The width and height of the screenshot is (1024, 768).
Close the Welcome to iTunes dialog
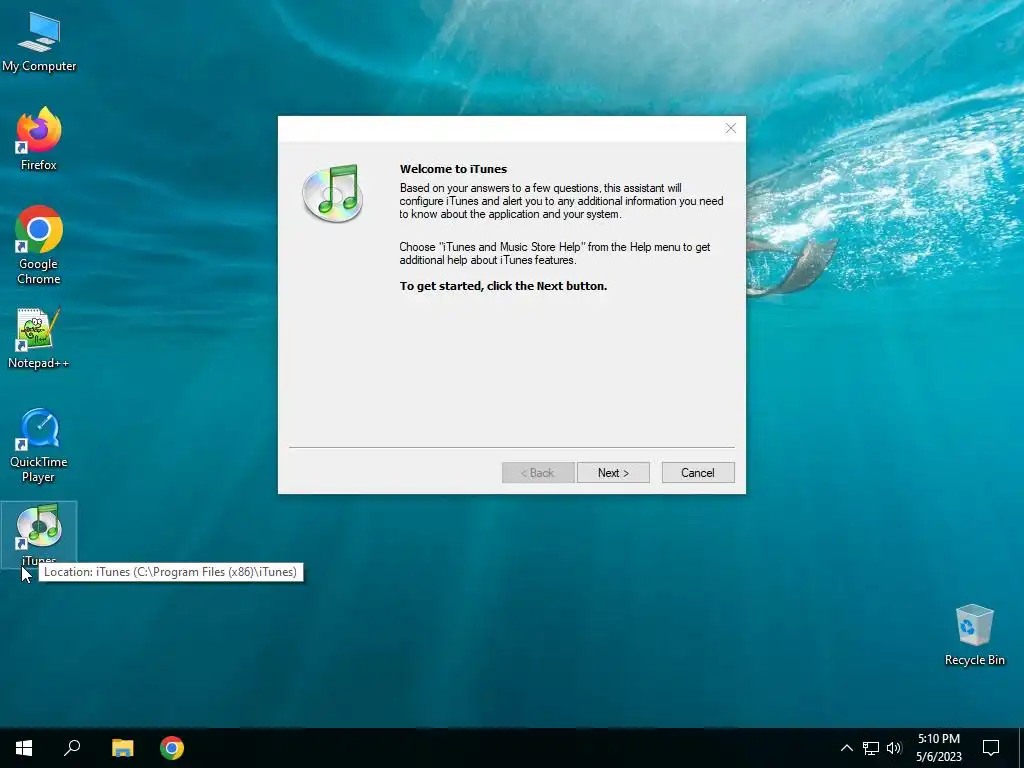click(x=731, y=129)
